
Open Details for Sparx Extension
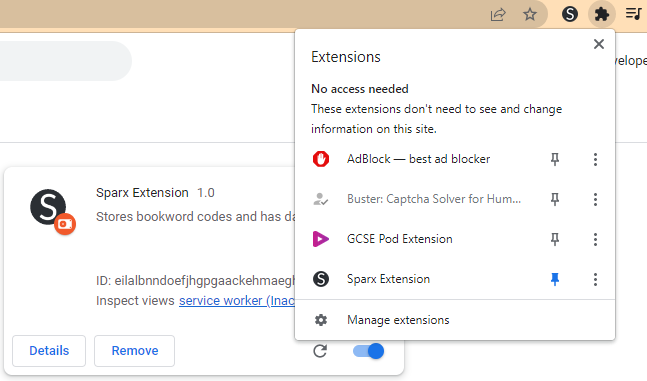pyautogui.click(x=49, y=351)
